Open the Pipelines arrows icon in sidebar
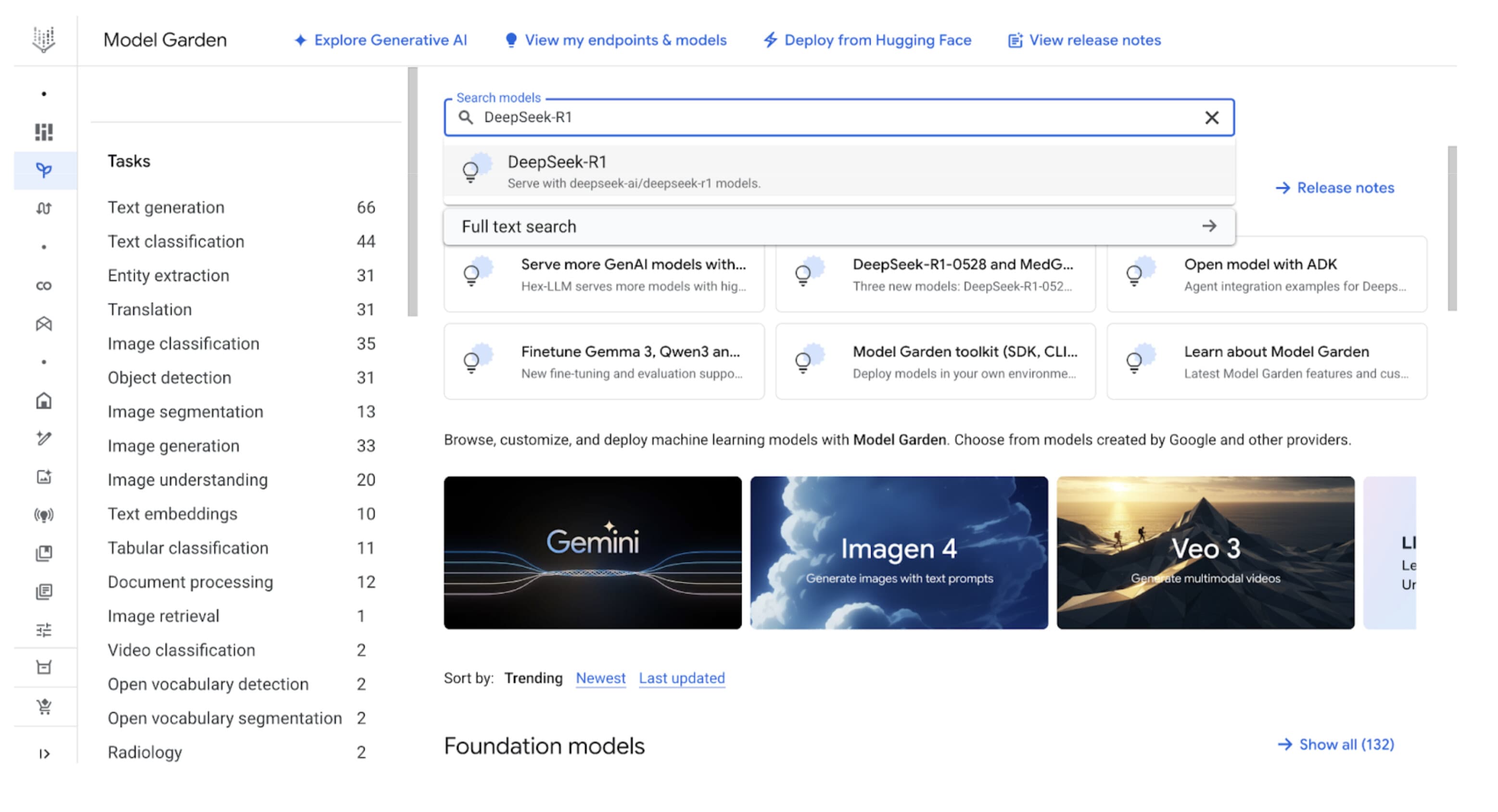The image size is (1498, 812). coord(44,208)
